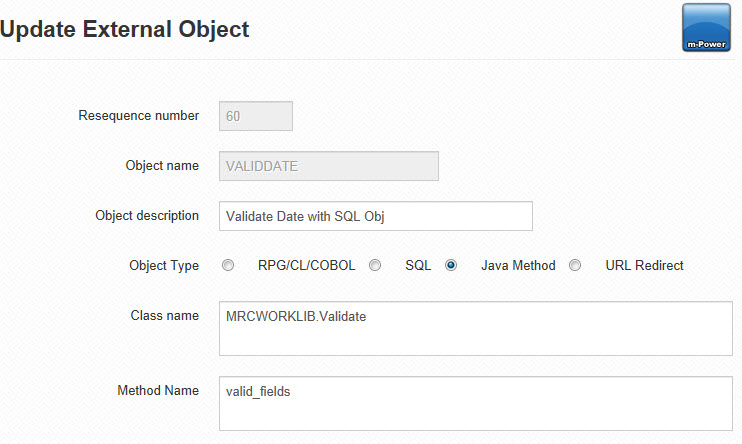This screenshot has height=444, width=742.
Task: Click the Object Type label
Action: pos(164,266)
